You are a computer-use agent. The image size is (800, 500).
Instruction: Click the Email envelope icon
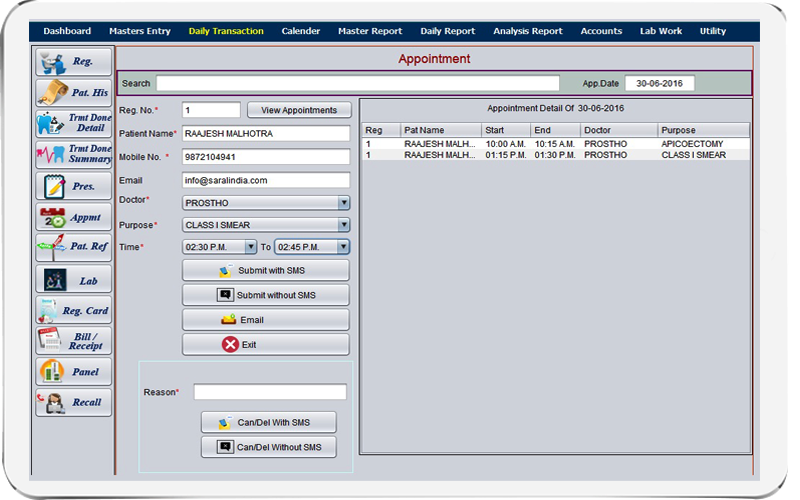click(228, 320)
